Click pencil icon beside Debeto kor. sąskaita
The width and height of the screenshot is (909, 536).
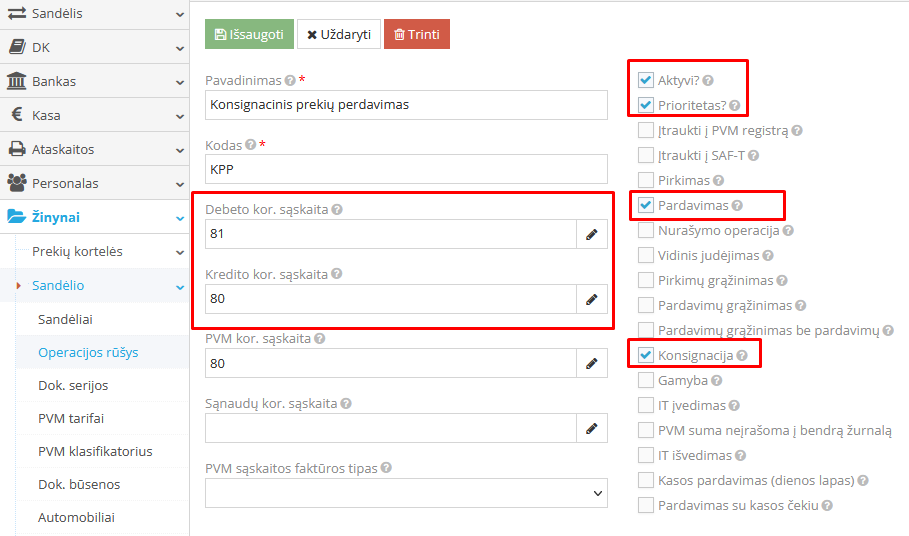pyautogui.click(x=591, y=234)
